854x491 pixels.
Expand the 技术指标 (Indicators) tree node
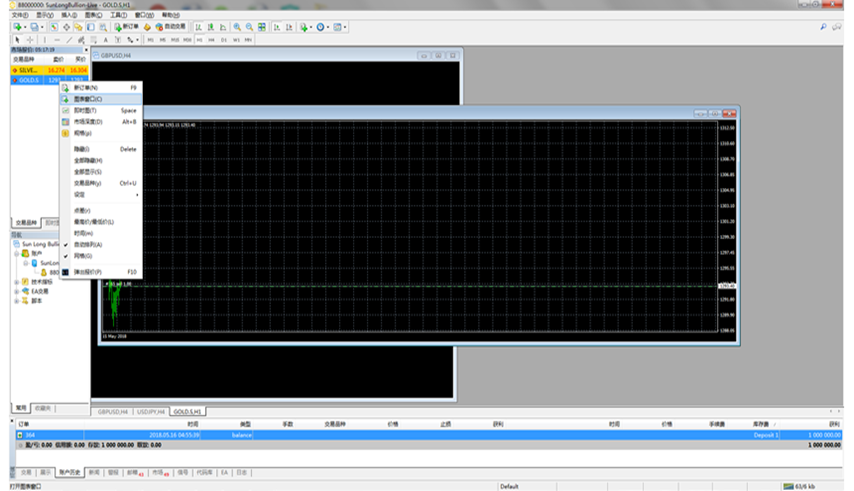coord(17,282)
